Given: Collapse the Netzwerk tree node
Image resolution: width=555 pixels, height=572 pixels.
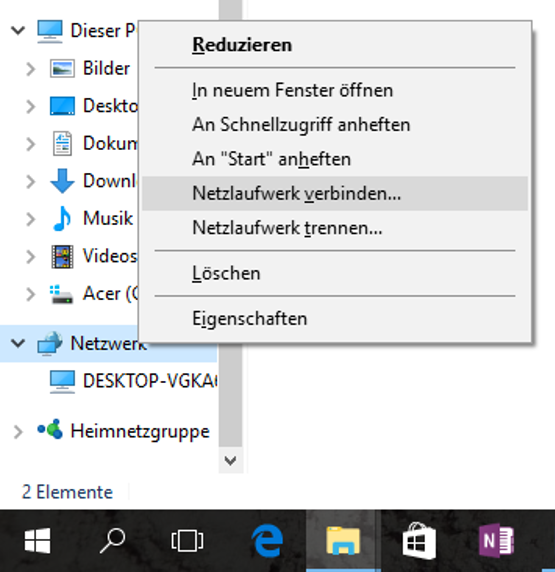Looking at the screenshot, I should click(18, 343).
